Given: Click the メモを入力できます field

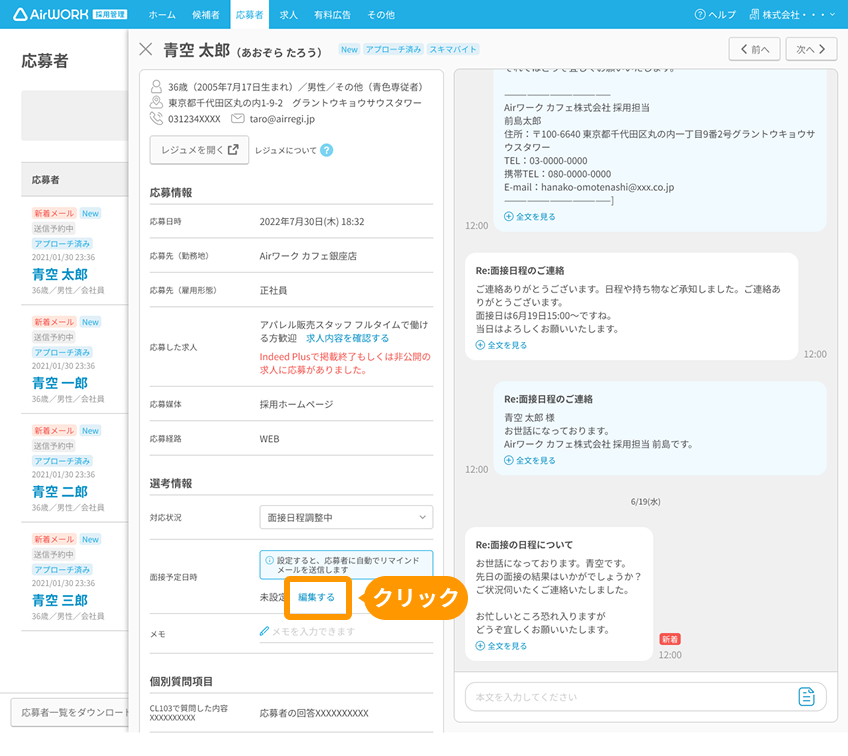Looking at the screenshot, I should click(346, 631).
